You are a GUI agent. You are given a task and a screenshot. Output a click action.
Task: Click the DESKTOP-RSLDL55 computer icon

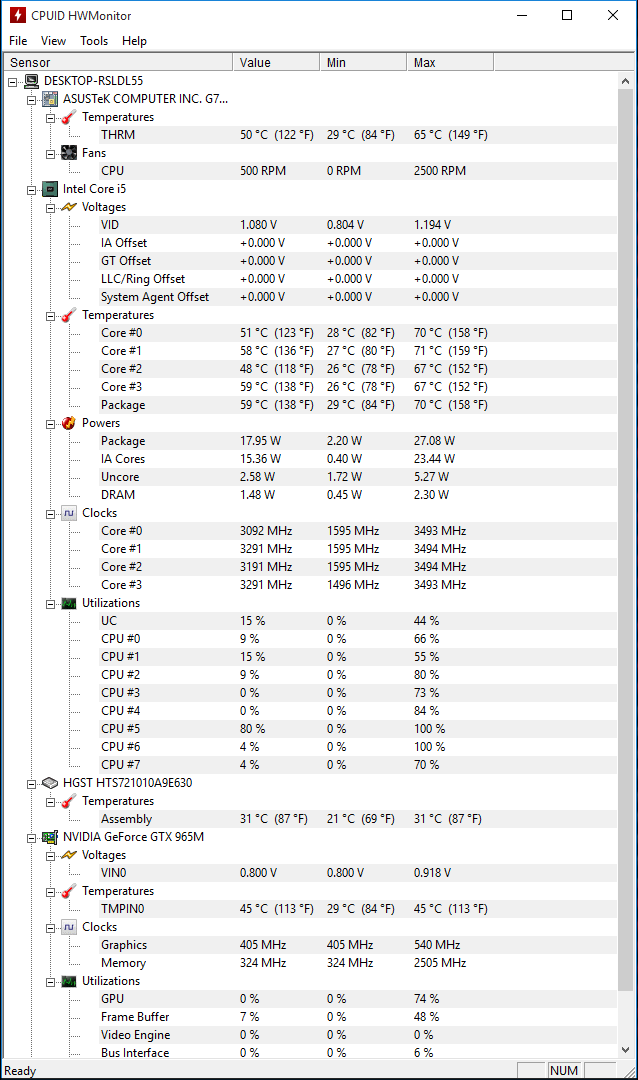32,81
